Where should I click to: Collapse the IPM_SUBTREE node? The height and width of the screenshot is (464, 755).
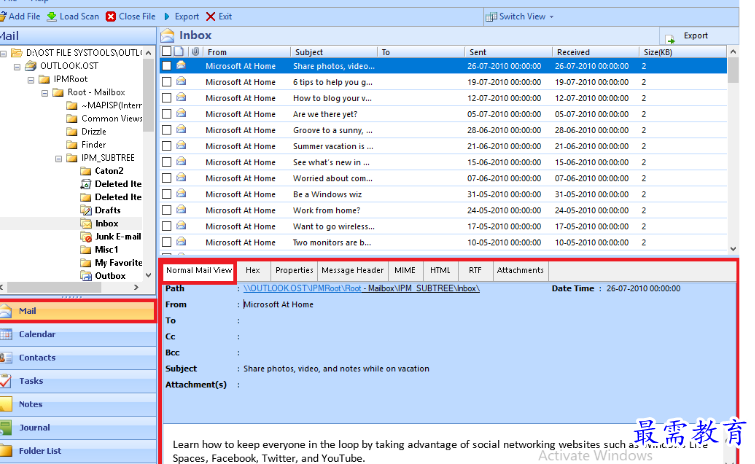(58, 158)
